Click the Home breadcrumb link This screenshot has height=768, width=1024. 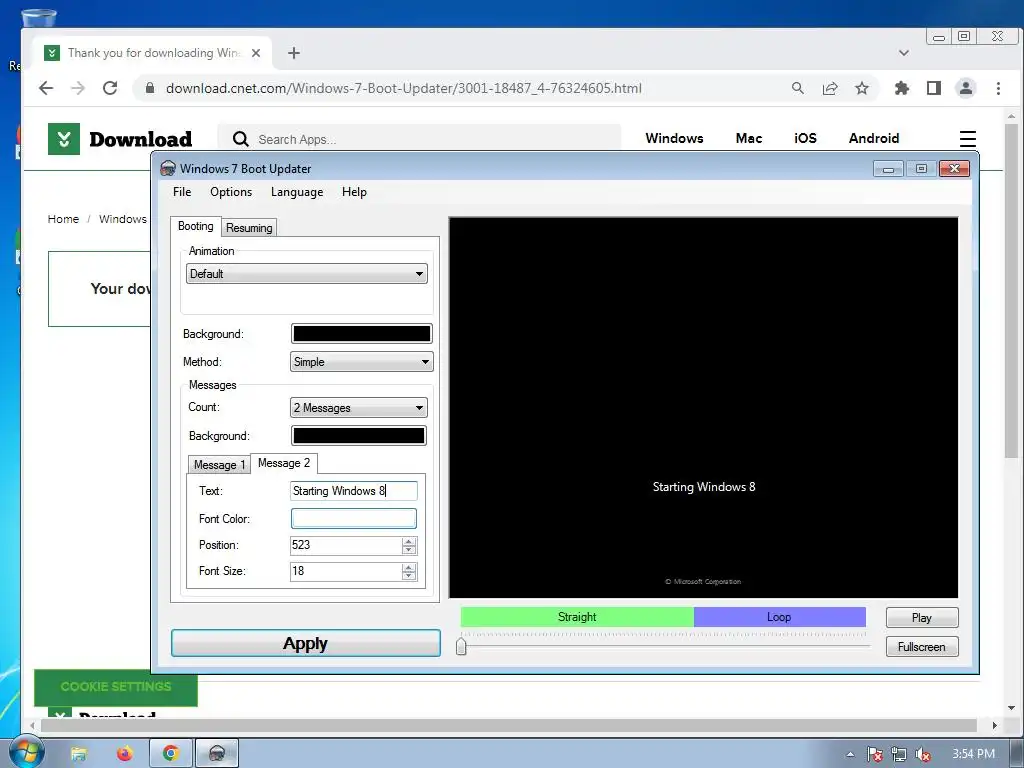(x=63, y=219)
